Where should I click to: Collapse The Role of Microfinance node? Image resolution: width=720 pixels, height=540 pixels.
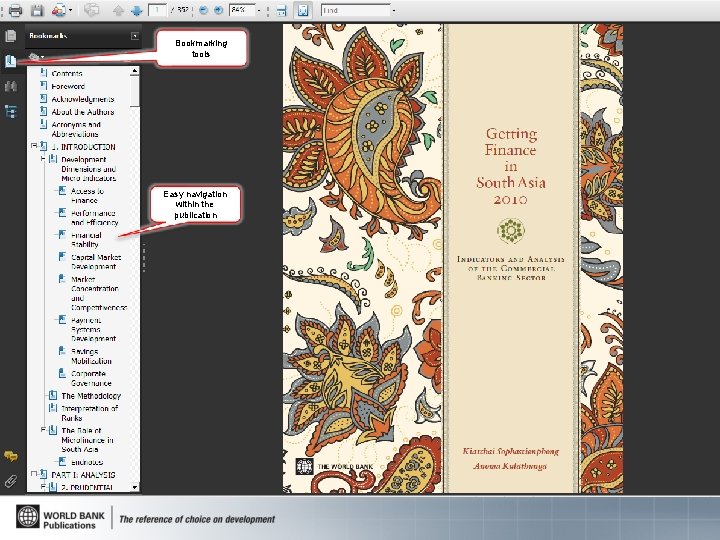43,430
